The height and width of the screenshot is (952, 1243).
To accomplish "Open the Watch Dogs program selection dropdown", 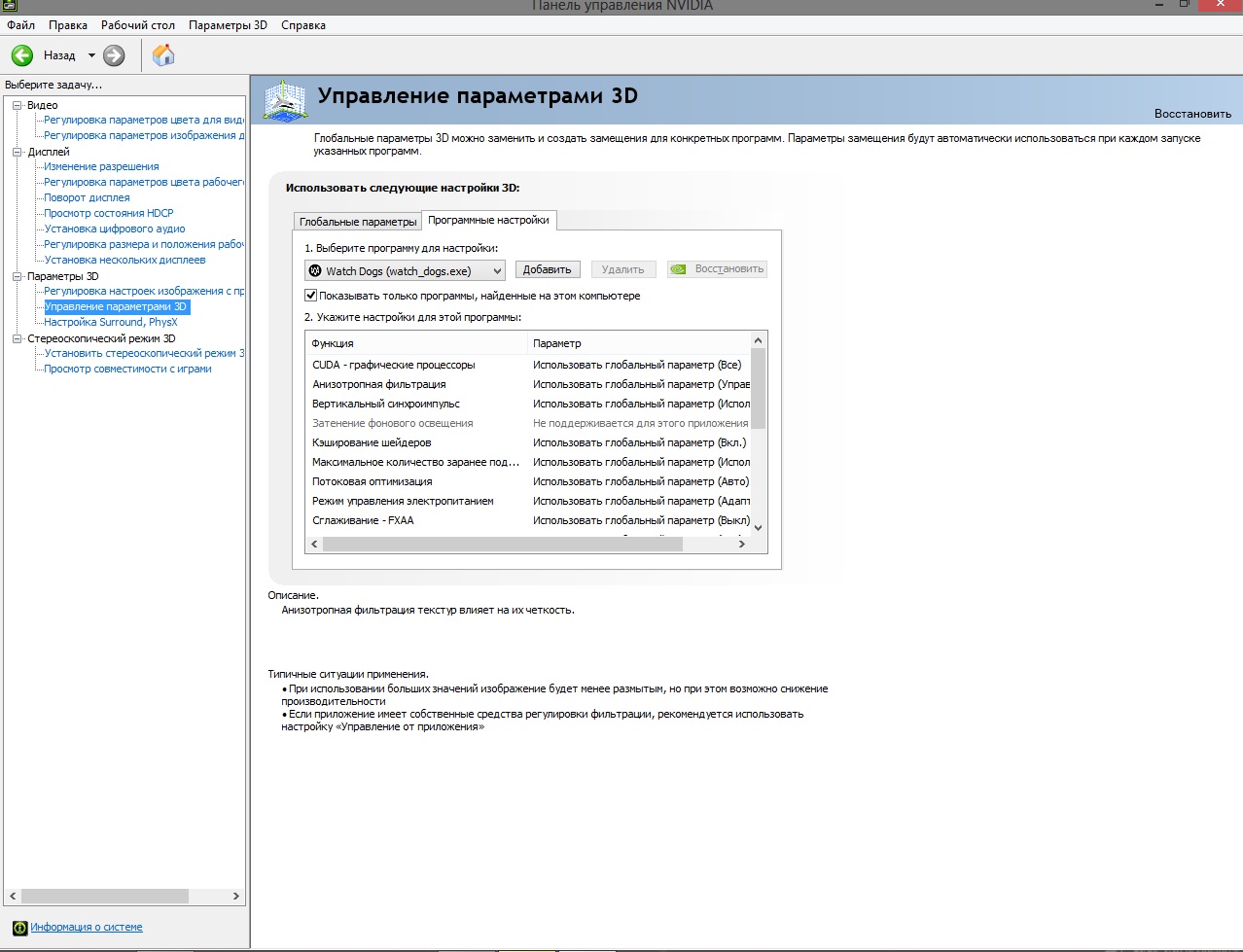I will tap(406, 271).
